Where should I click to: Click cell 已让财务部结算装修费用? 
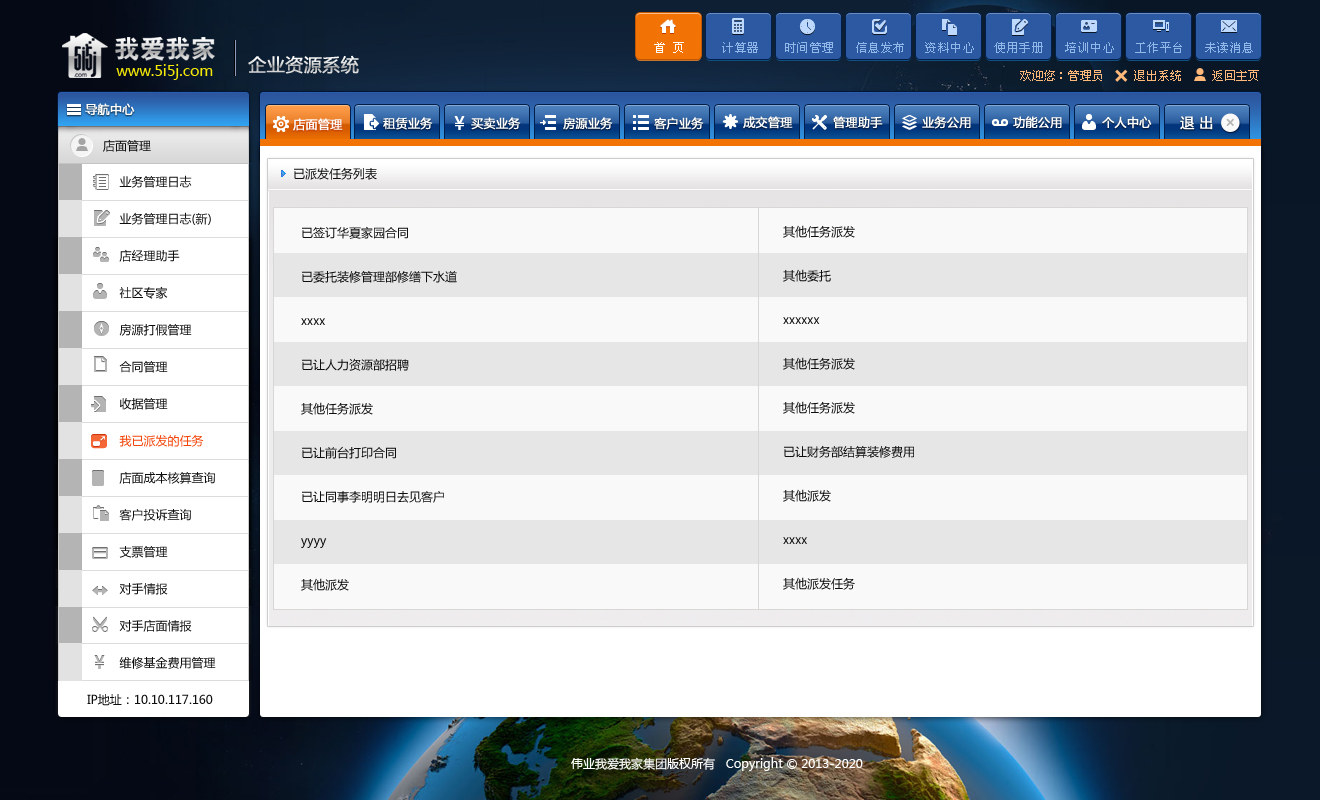pyautogui.click(x=849, y=452)
